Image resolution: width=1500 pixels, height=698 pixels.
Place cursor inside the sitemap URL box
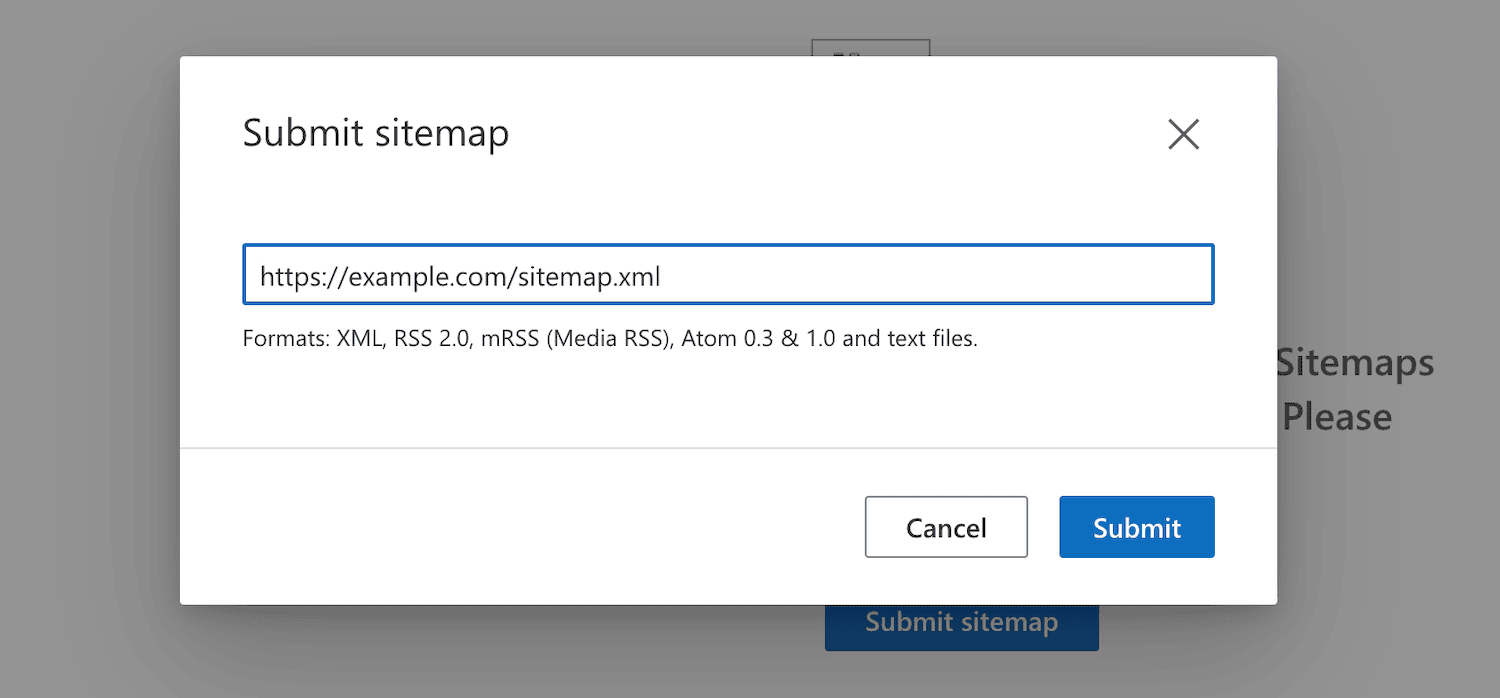728,274
